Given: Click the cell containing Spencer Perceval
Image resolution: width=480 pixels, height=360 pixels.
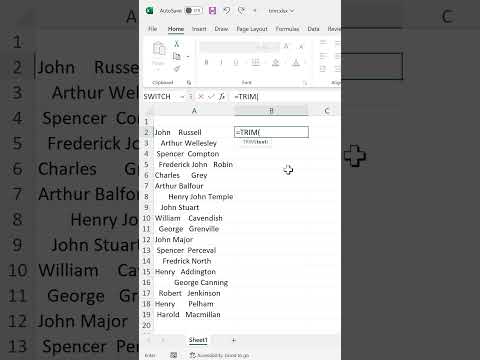Looking at the screenshot, I should tap(194, 250).
